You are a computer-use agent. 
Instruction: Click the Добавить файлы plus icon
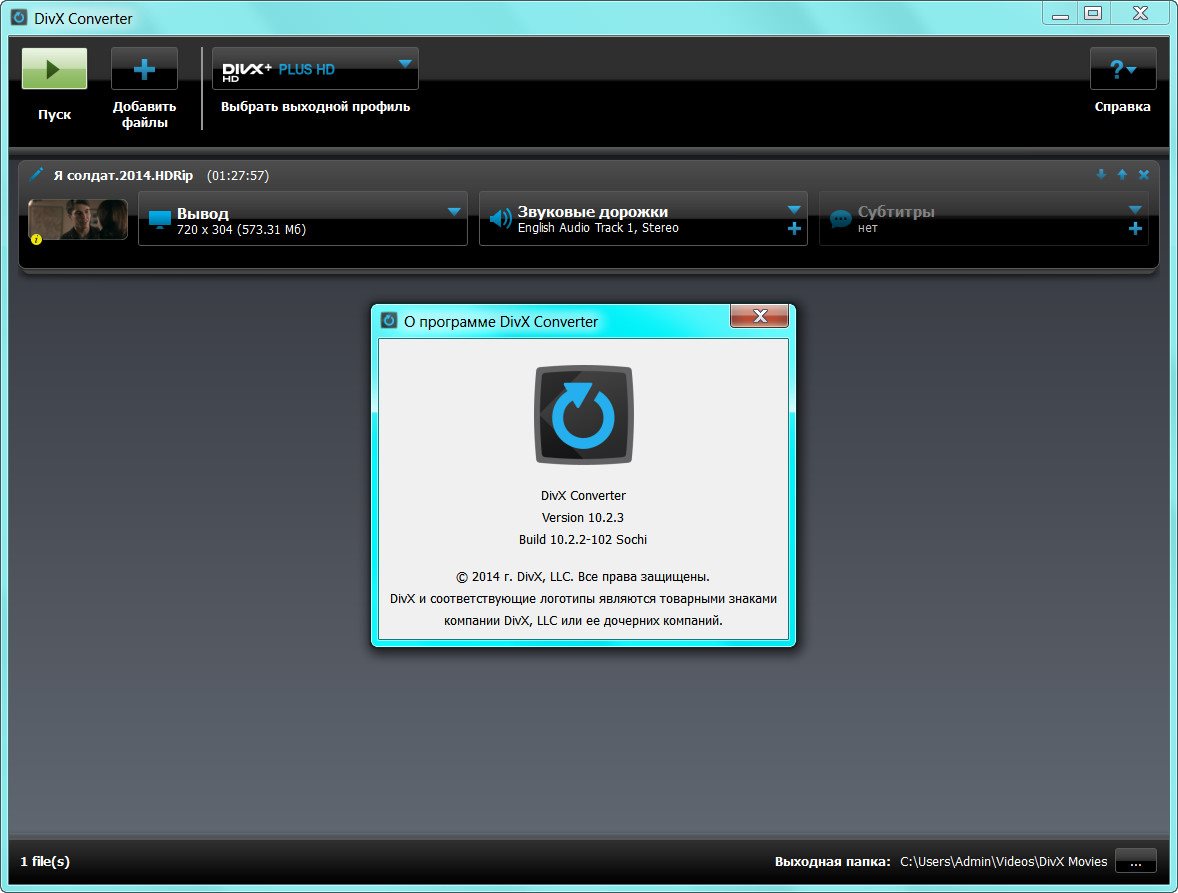tap(144, 69)
